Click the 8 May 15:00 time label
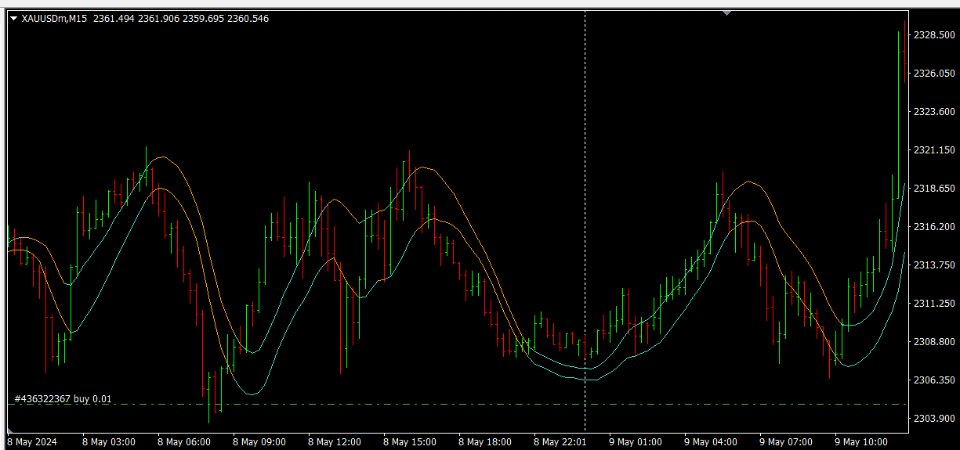This screenshot has height=450, width=960. point(410,441)
